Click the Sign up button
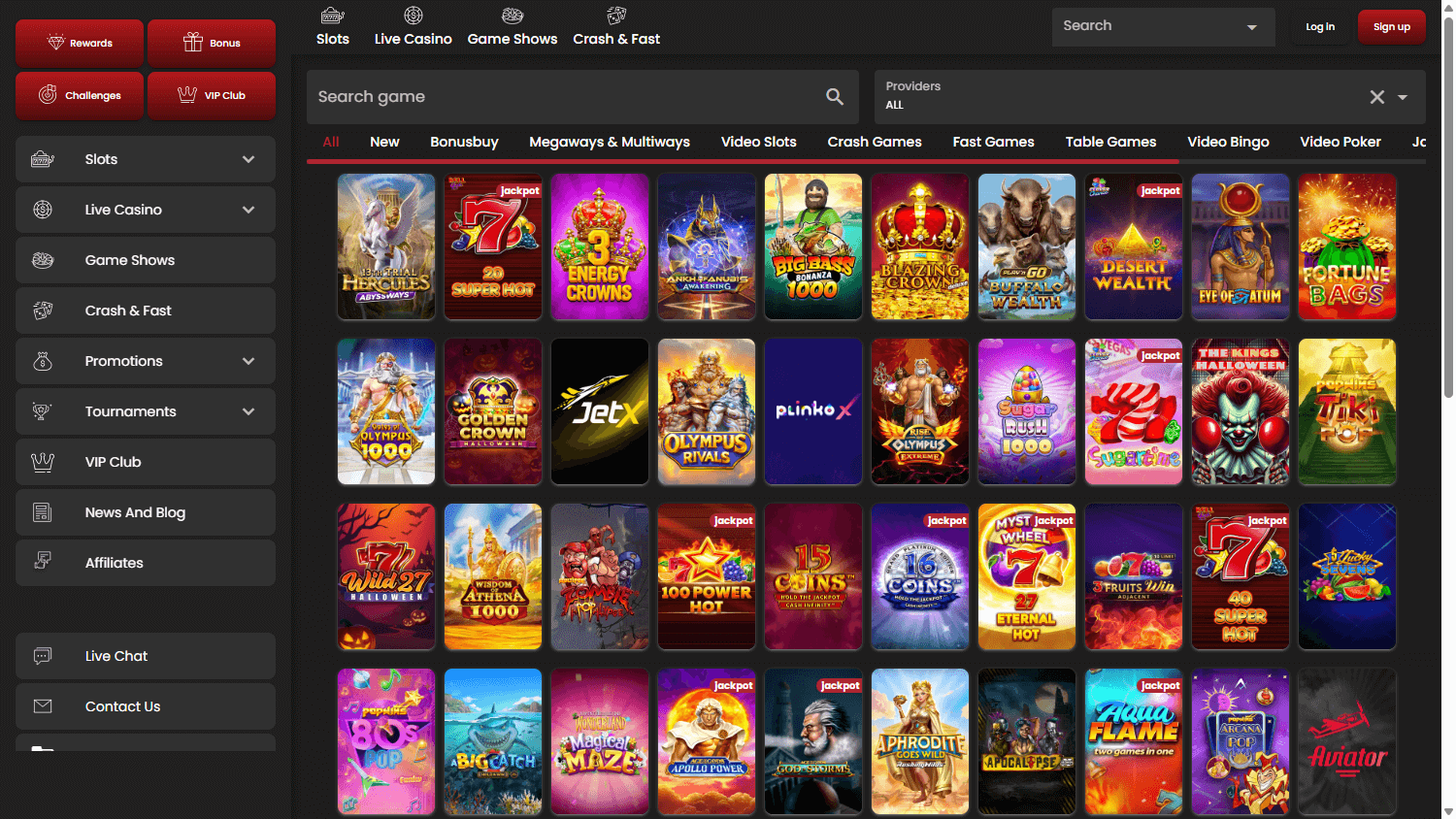The image size is (1456, 819). [x=1392, y=27]
